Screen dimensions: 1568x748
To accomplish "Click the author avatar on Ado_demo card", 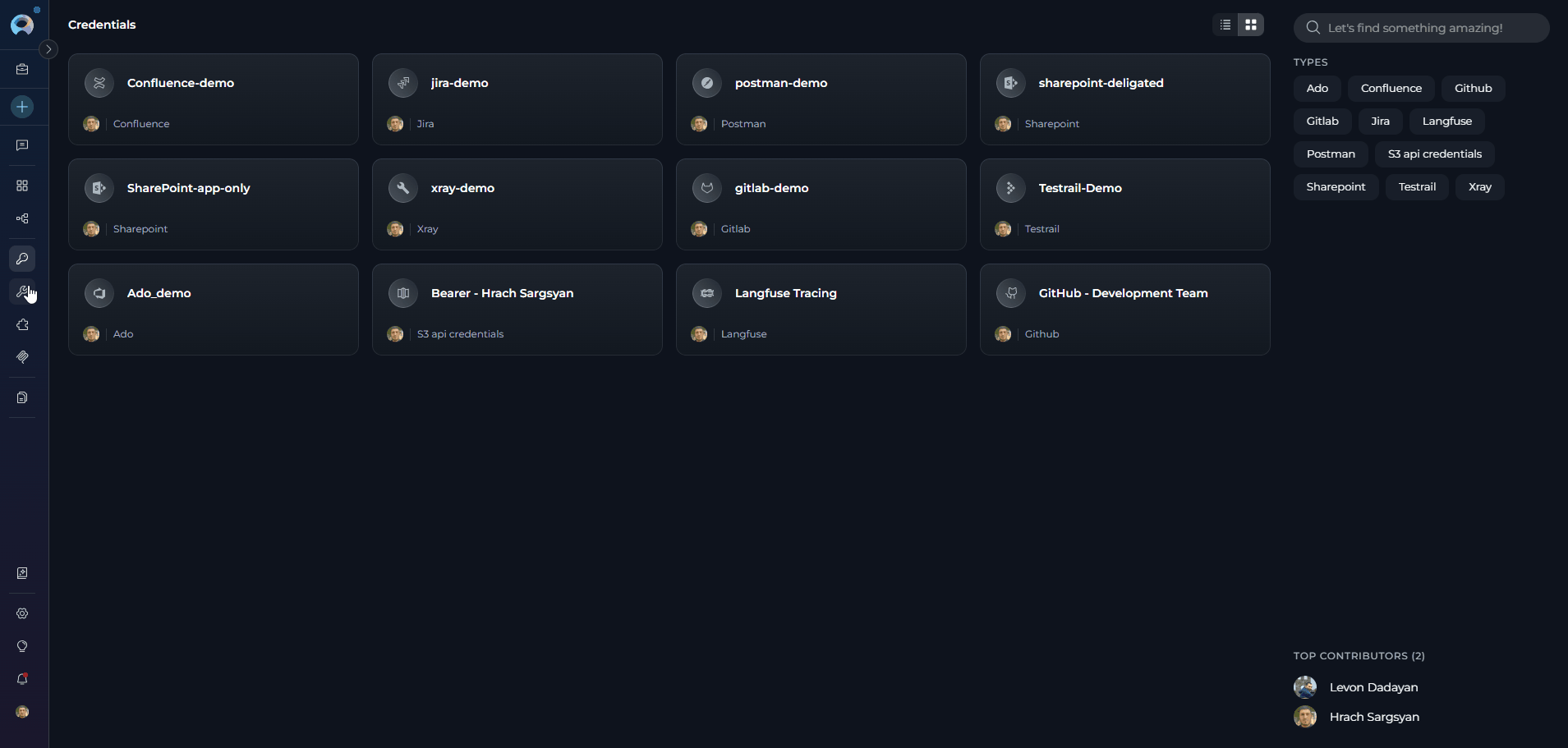I will [91, 334].
